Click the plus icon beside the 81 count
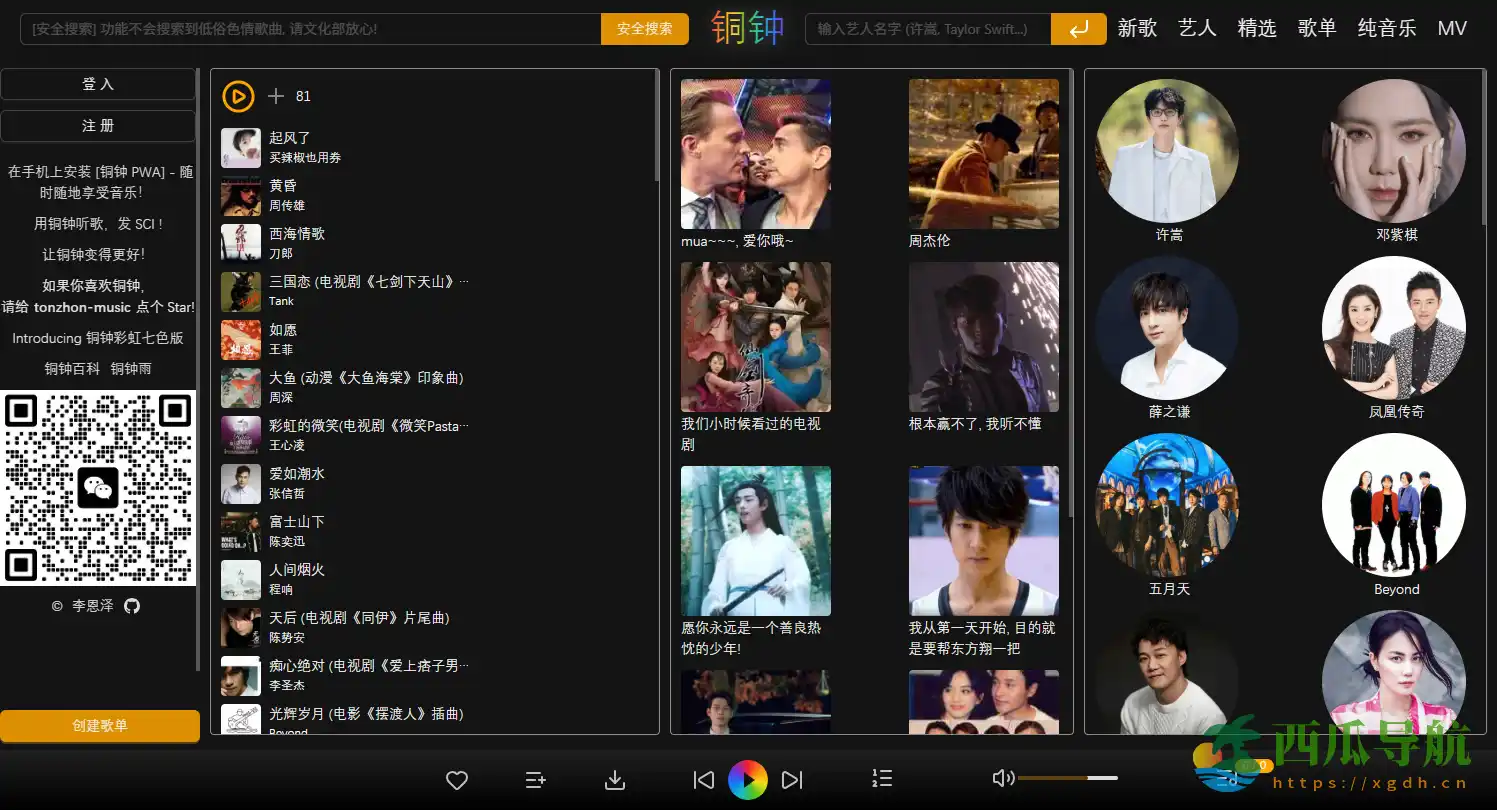The image size is (1497, 810). point(276,96)
